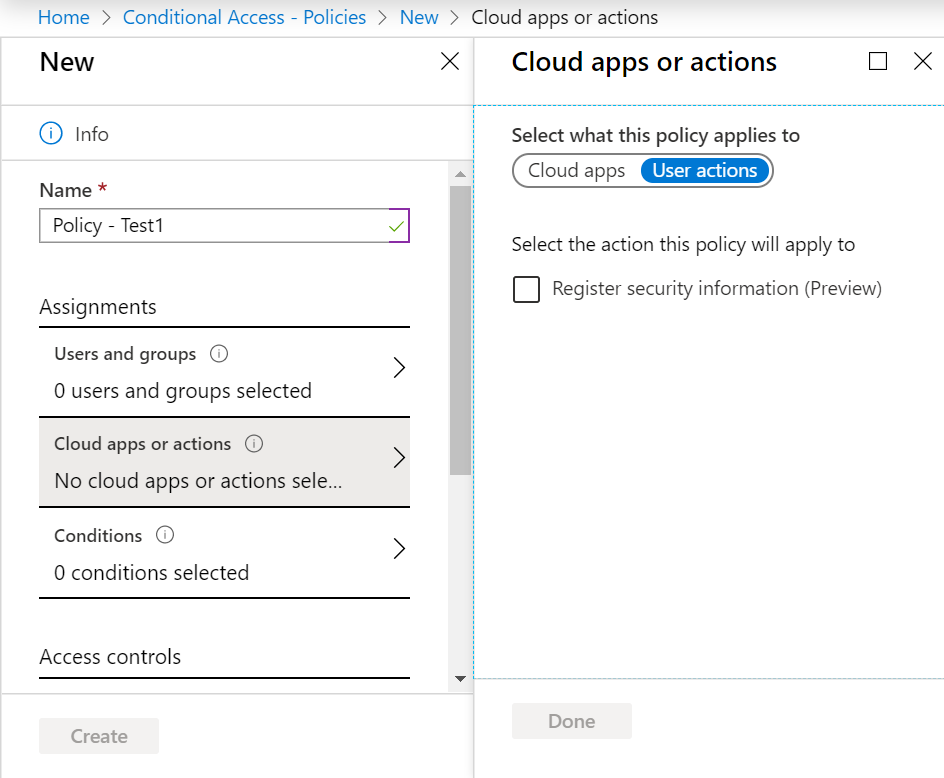Close the Cloud apps or actions panel
This screenshot has height=778, width=944.
(922, 61)
